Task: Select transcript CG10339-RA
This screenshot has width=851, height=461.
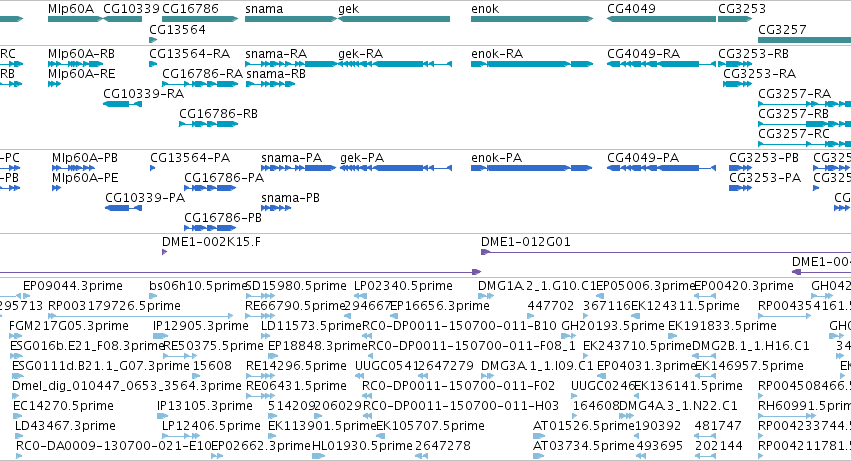Action: [144, 94]
